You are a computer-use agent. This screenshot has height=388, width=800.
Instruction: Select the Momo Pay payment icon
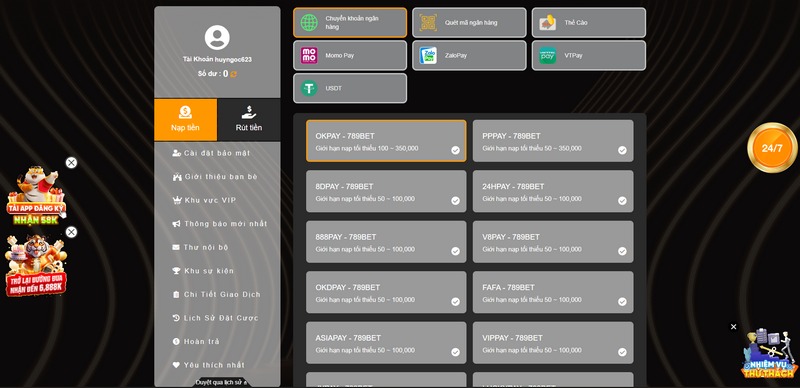tap(309, 55)
